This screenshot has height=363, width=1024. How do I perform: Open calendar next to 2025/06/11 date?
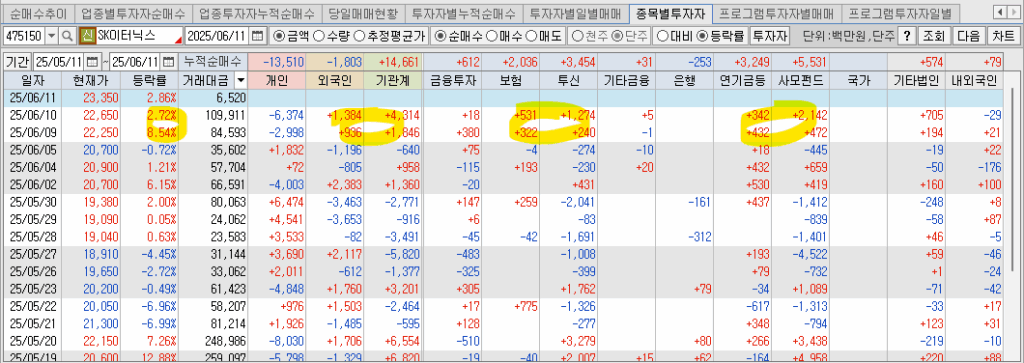(x=258, y=36)
